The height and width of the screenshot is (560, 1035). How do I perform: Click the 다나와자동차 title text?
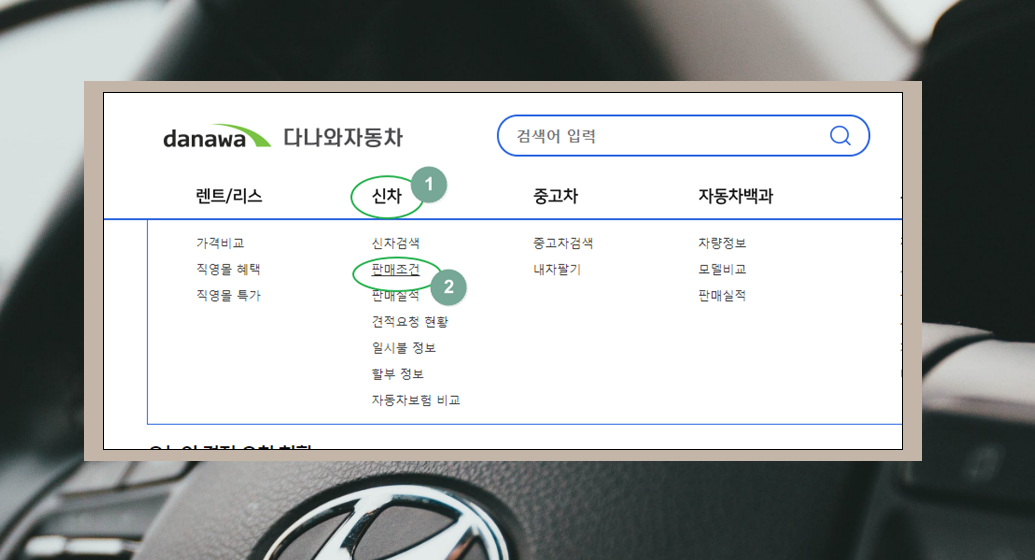coord(343,137)
